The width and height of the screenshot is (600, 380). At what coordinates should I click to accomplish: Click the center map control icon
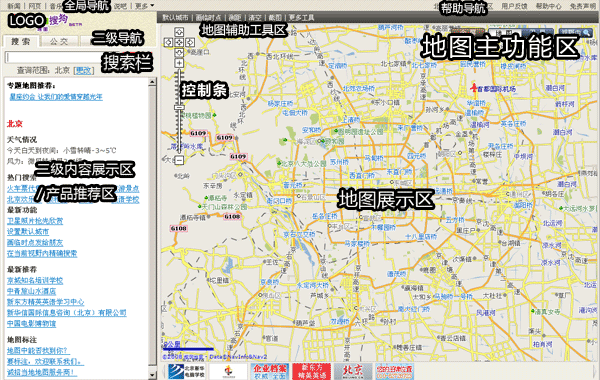pyautogui.click(x=179, y=42)
